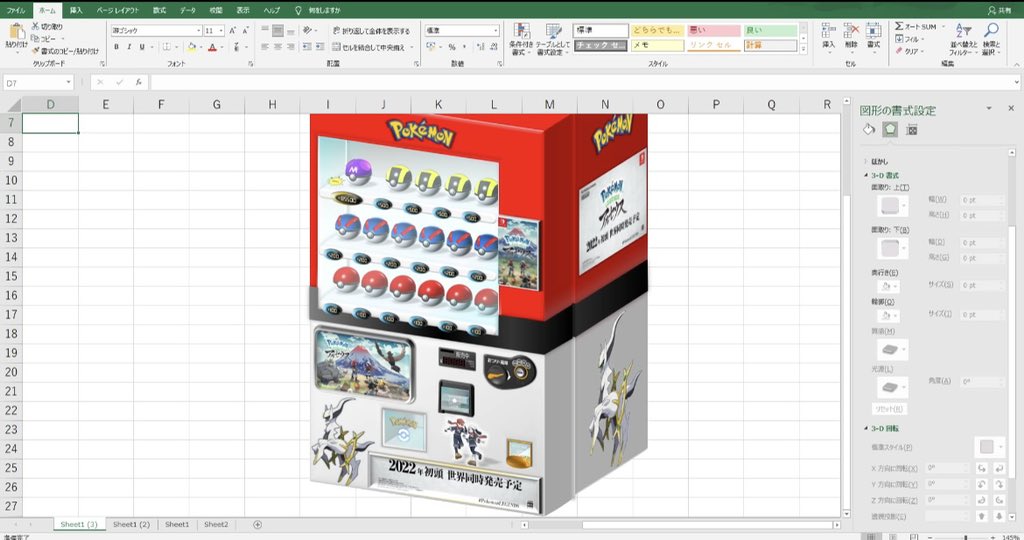Align text to vertical middle
The image size is (1024, 540).
click(278, 31)
